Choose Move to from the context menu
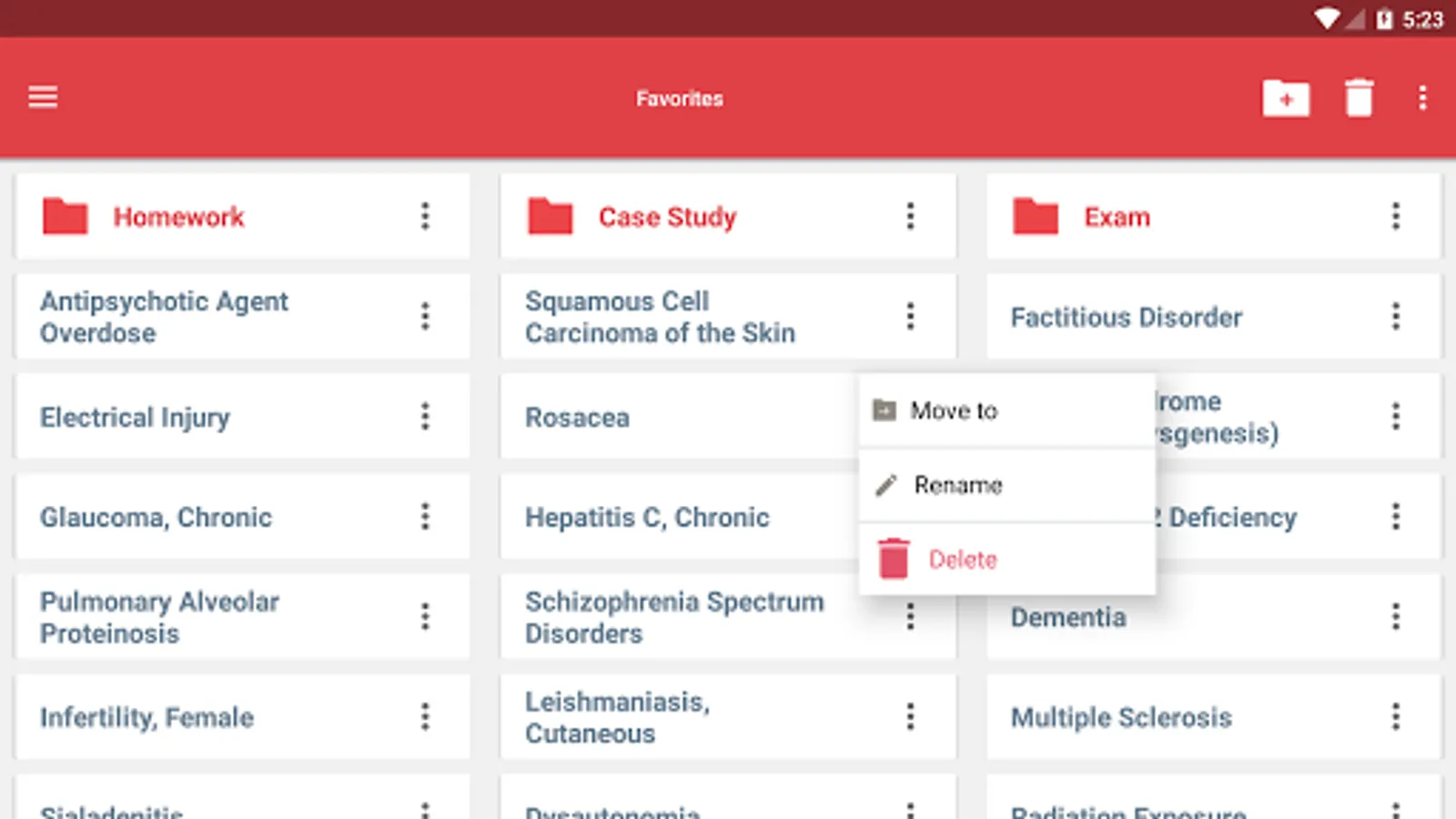The image size is (1456, 819). pos(954,411)
